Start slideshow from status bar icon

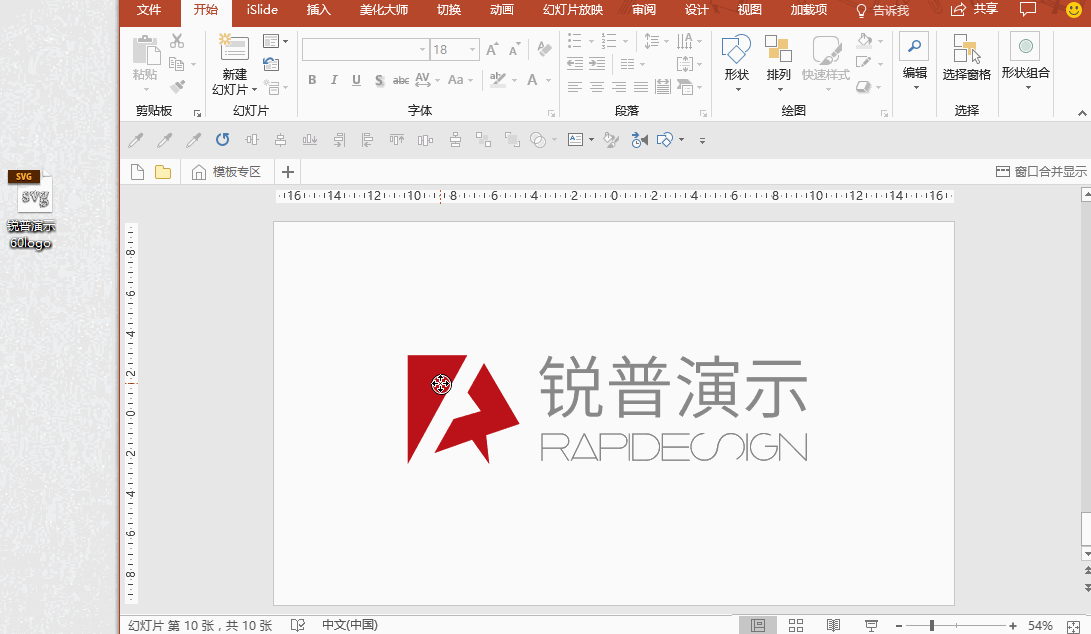click(871, 625)
